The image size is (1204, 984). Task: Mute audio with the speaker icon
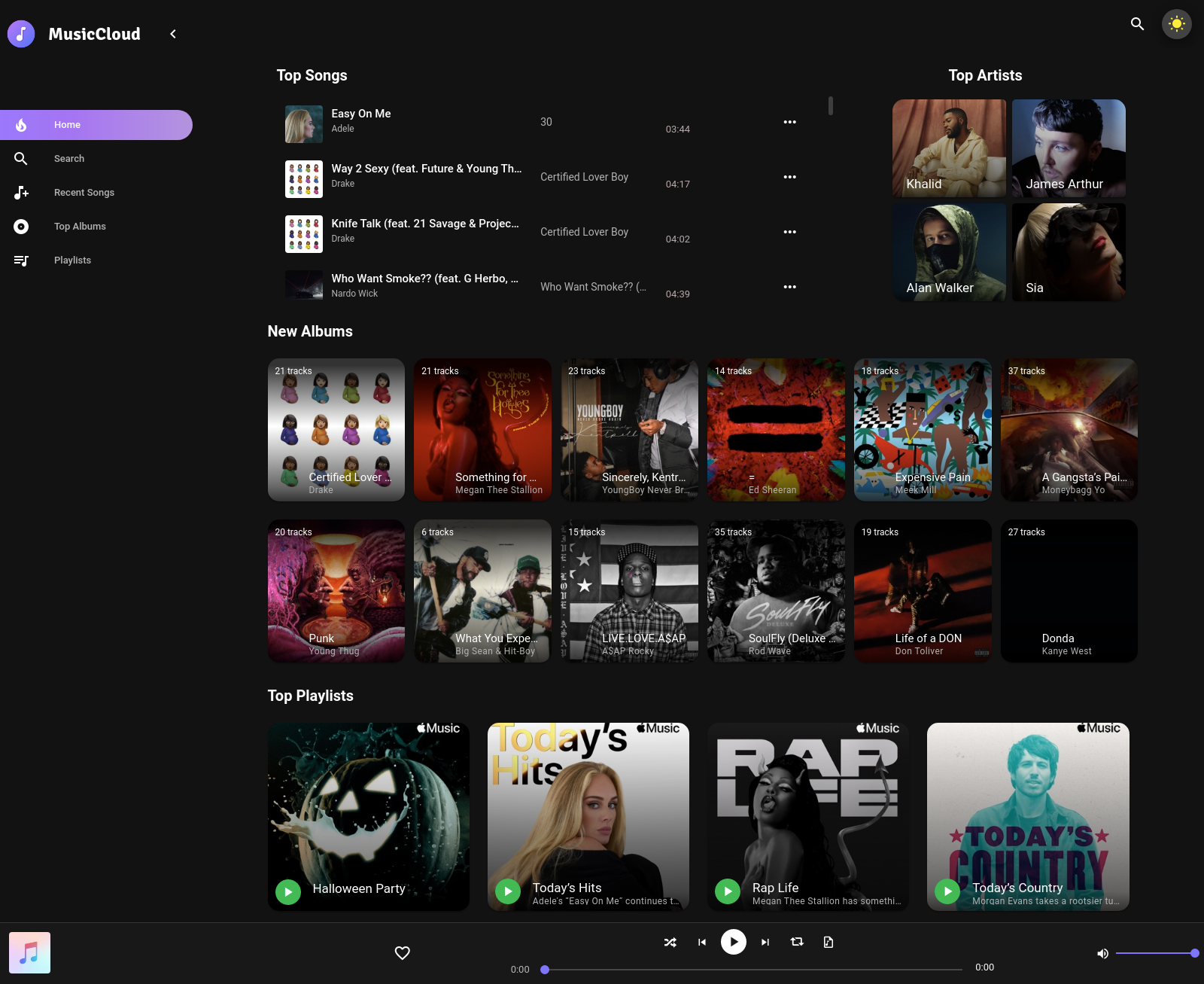(1102, 954)
